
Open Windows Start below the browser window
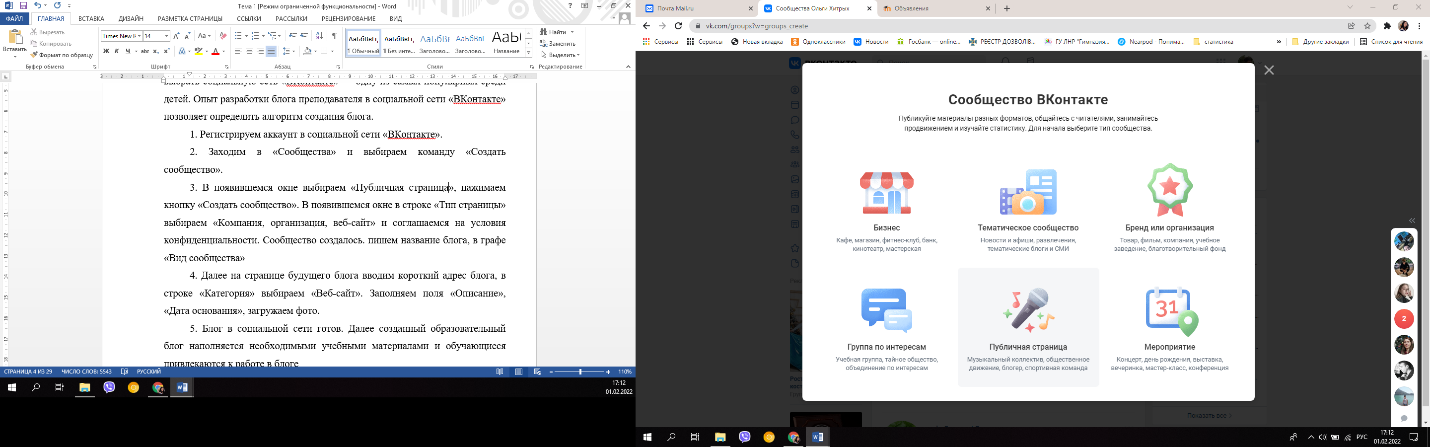(649, 437)
